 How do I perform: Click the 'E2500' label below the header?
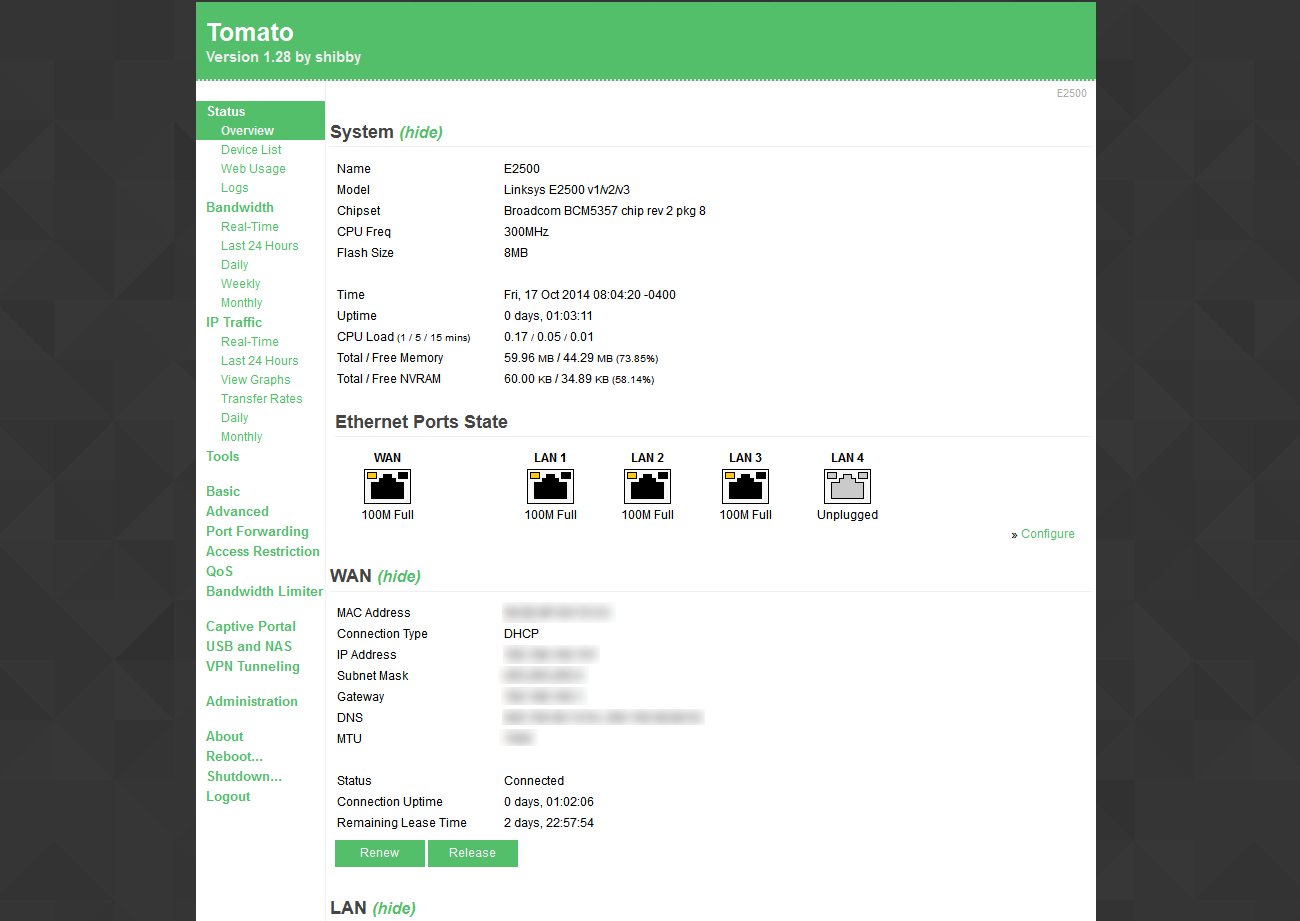point(1072,93)
